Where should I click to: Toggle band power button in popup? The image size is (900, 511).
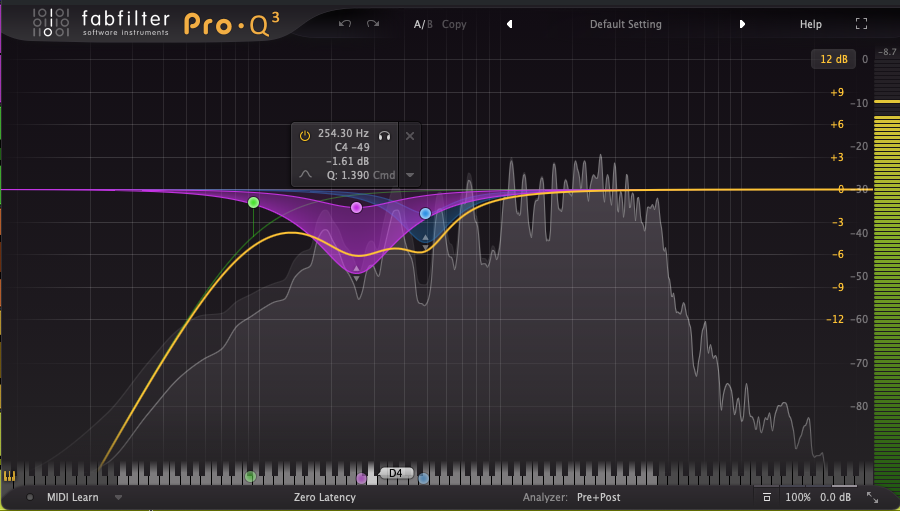305,136
